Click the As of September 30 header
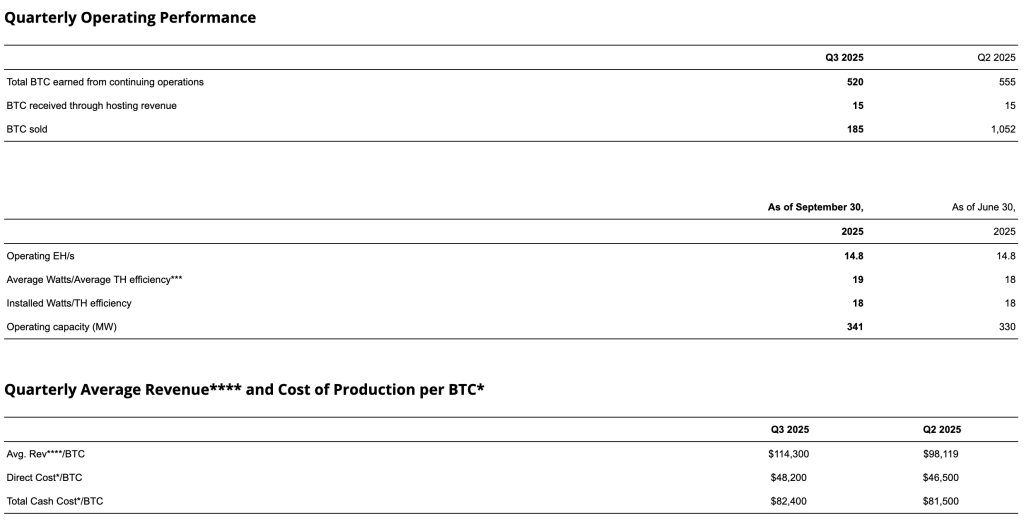This screenshot has height=522, width=1024. tap(815, 207)
